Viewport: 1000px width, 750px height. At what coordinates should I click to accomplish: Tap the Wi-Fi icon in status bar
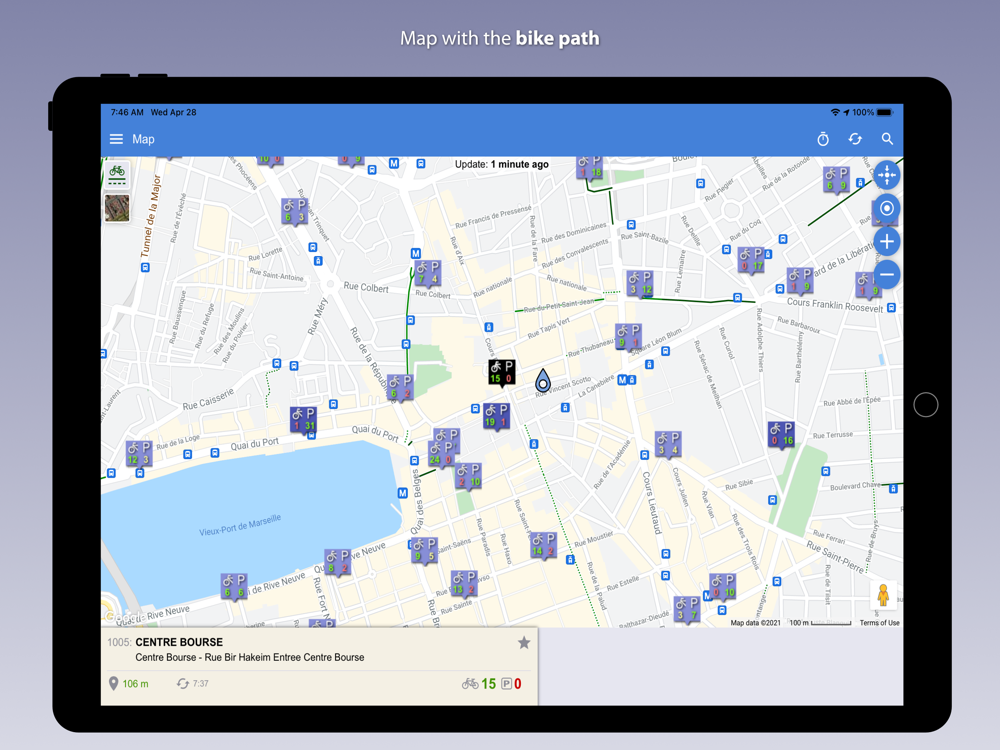coord(835,112)
